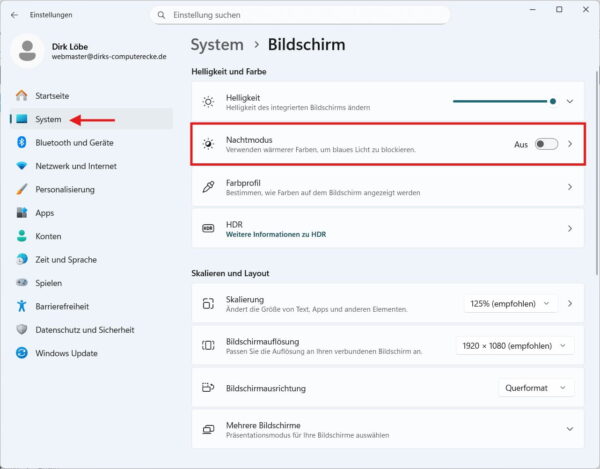
Task: Open Netzwerk und Internet settings
Action: 91,166
